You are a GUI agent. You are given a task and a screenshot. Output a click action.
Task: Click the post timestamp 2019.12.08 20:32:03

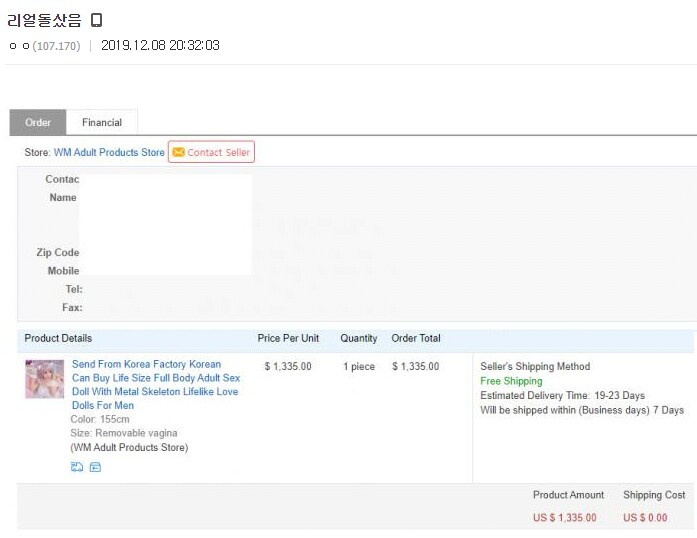click(x=160, y=46)
